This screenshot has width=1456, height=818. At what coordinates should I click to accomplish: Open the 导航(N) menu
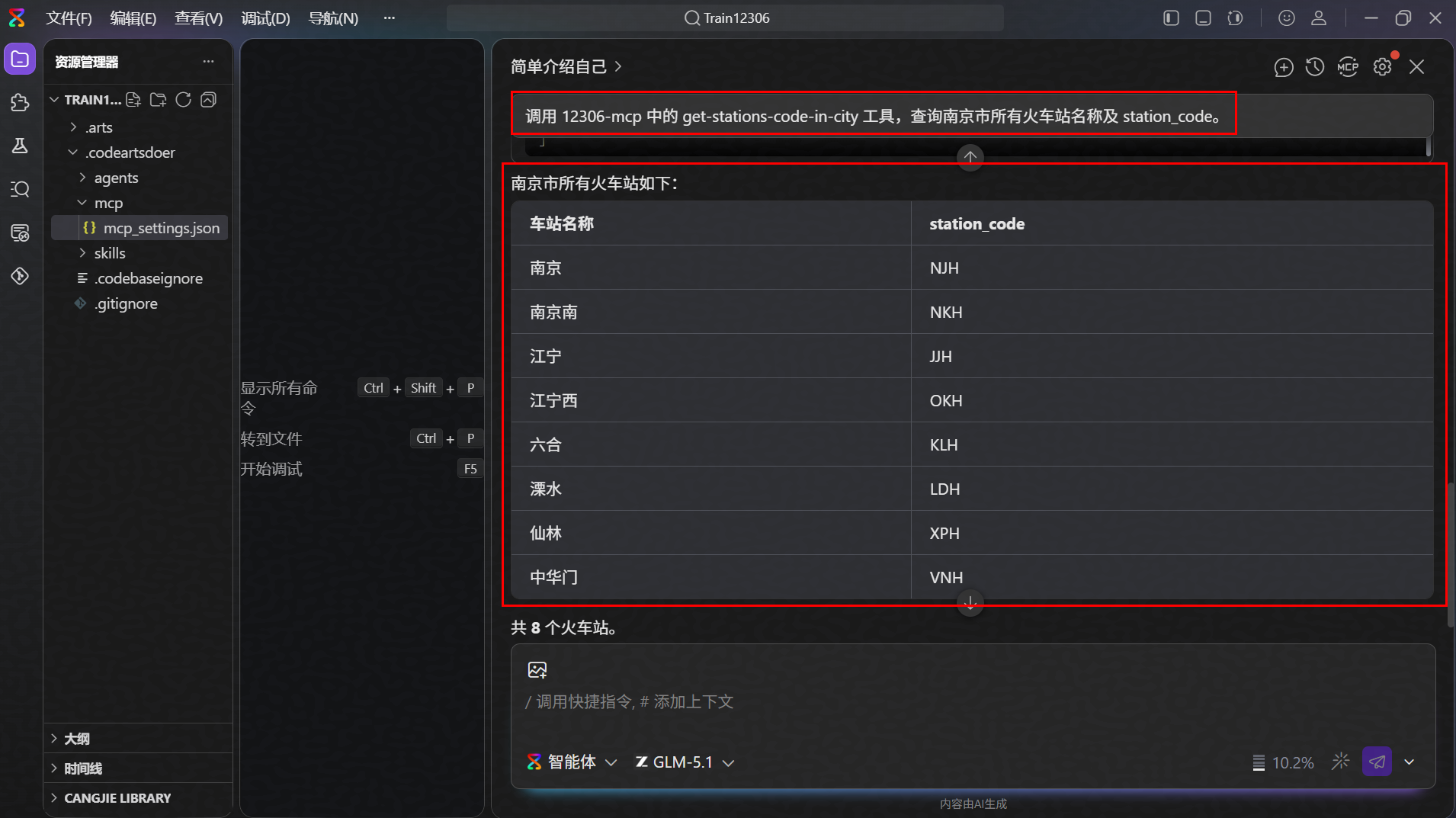point(333,18)
